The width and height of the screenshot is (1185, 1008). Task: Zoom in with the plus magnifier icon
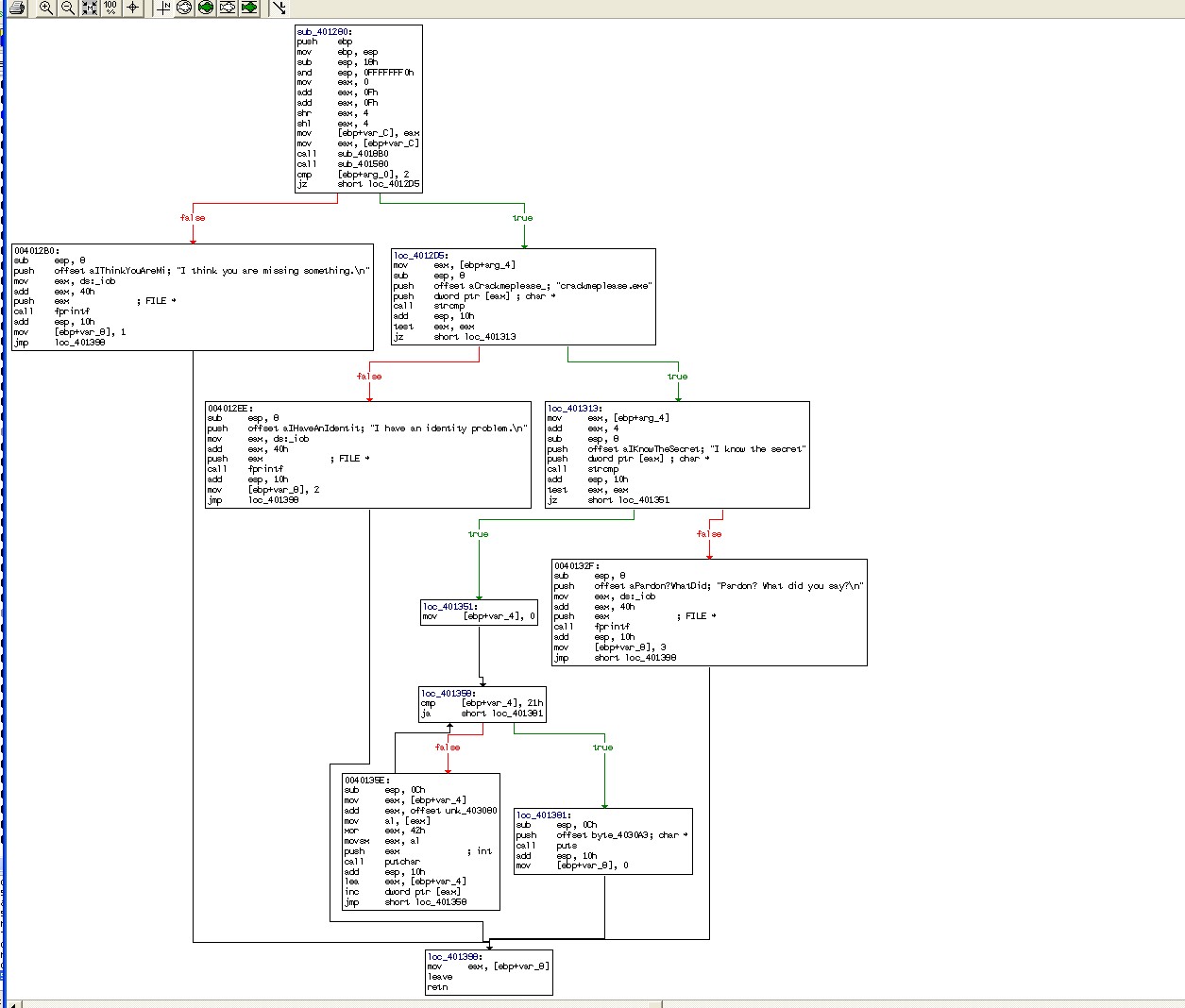point(46,8)
